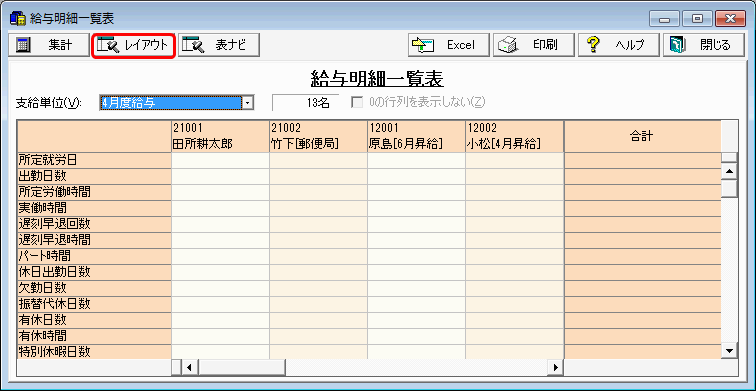Select the 欠勤日数 row header
This screenshot has height=391, width=756.
coord(94,288)
